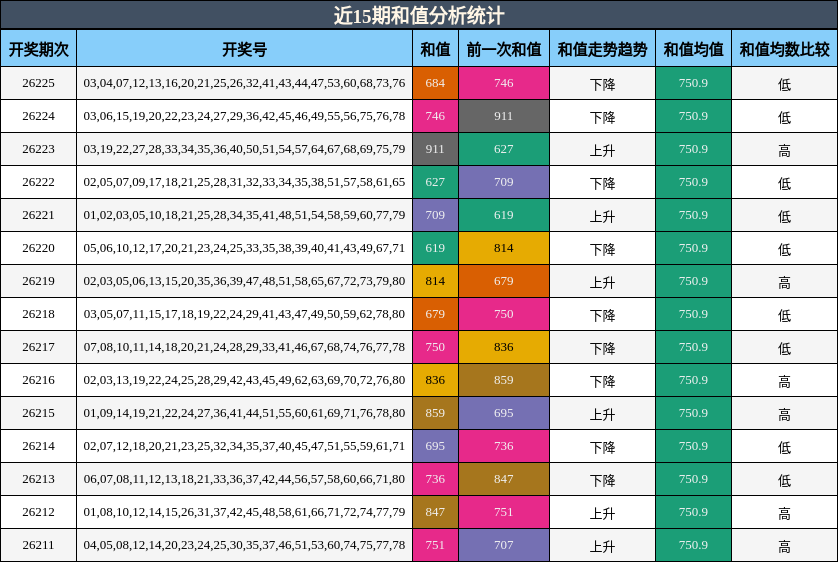Click the 和值走势趋势 column header
This screenshot has width=838, height=562.
602,49
